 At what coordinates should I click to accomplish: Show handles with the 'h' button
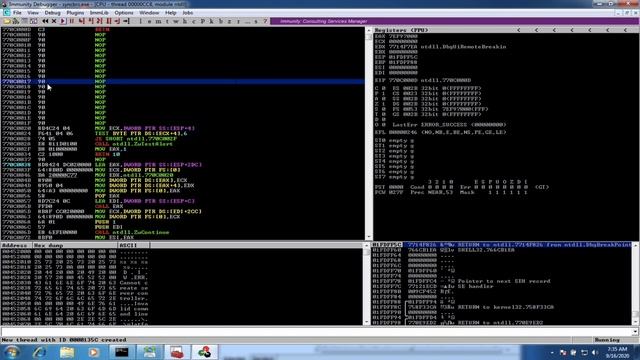[184, 21]
